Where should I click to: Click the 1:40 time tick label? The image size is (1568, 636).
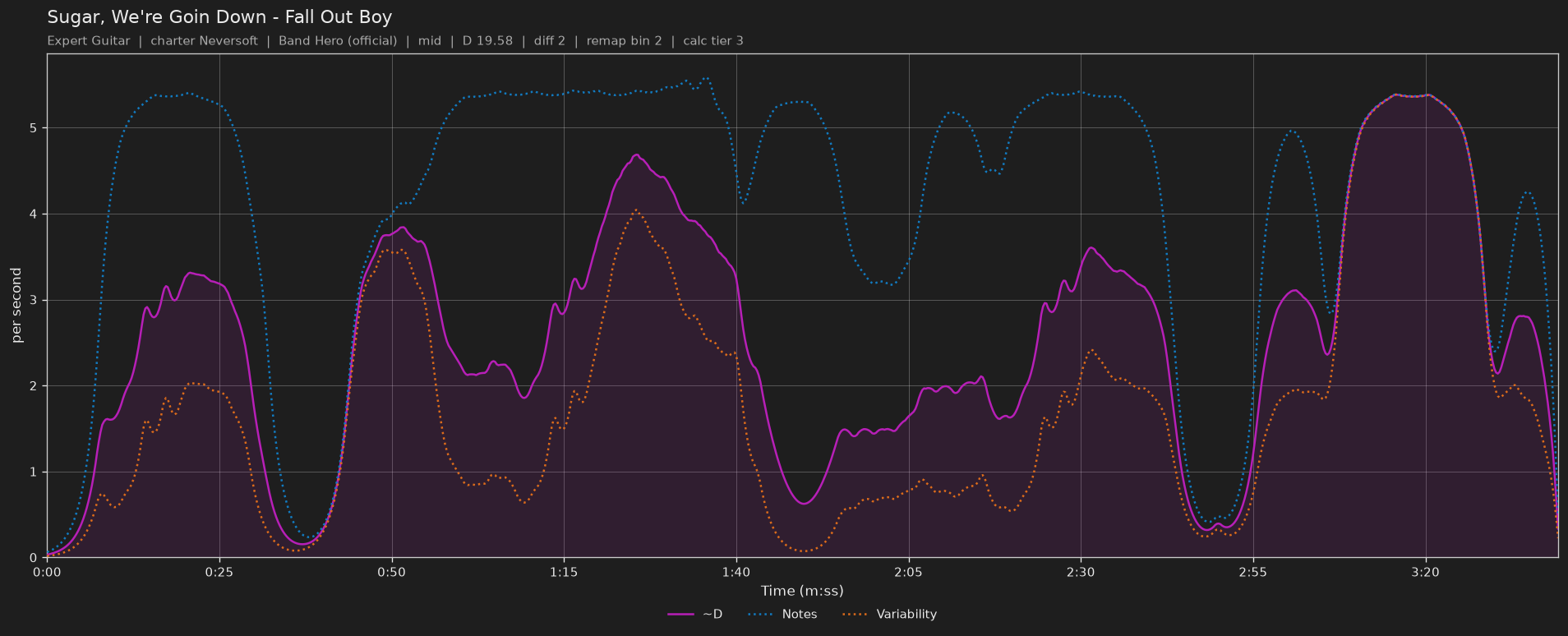[736, 572]
